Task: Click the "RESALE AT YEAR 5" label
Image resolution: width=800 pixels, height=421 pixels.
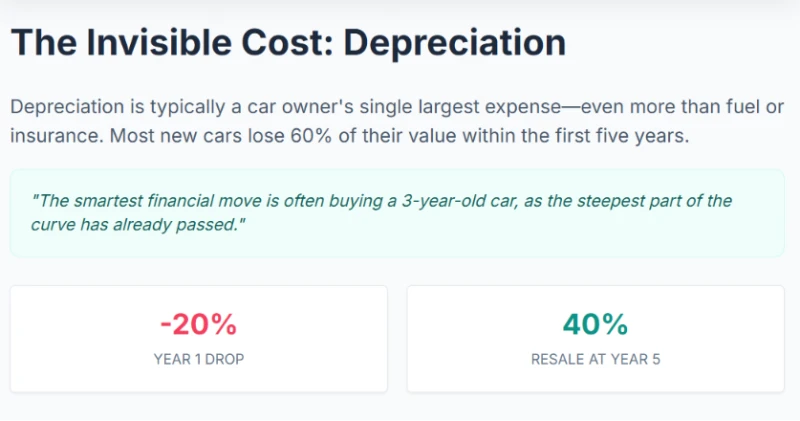Action: pos(595,359)
